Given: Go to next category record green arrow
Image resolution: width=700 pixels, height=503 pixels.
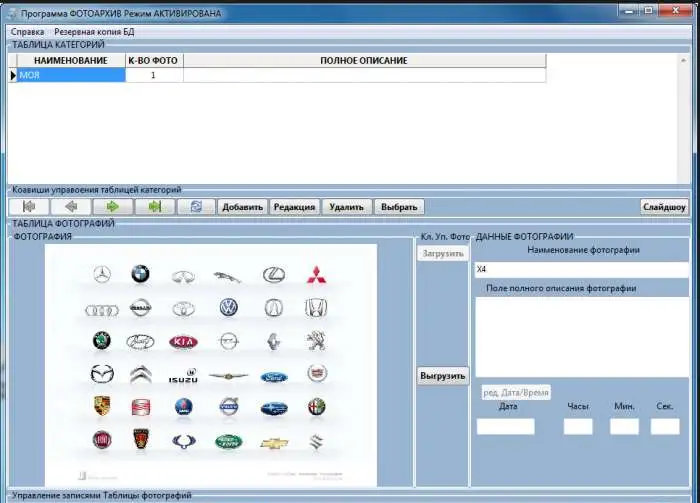Looking at the screenshot, I should (x=112, y=207).
